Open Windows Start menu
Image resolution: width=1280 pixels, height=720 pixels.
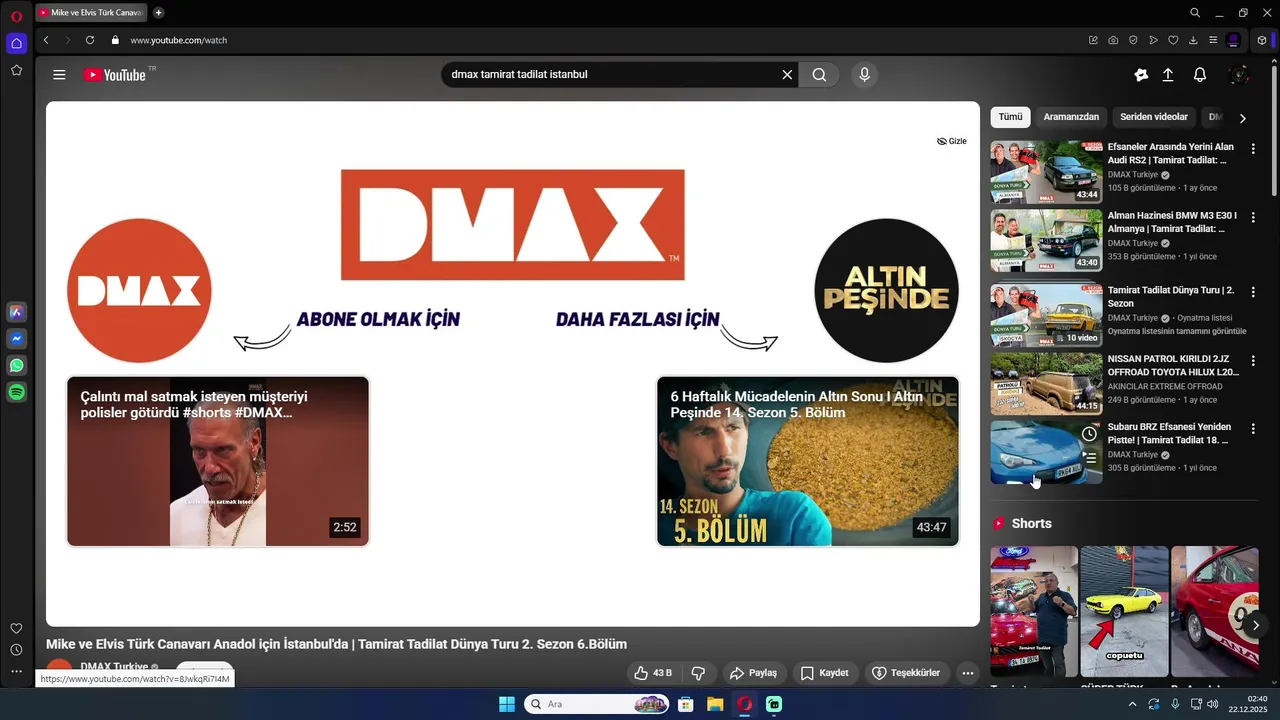[507, 704]
